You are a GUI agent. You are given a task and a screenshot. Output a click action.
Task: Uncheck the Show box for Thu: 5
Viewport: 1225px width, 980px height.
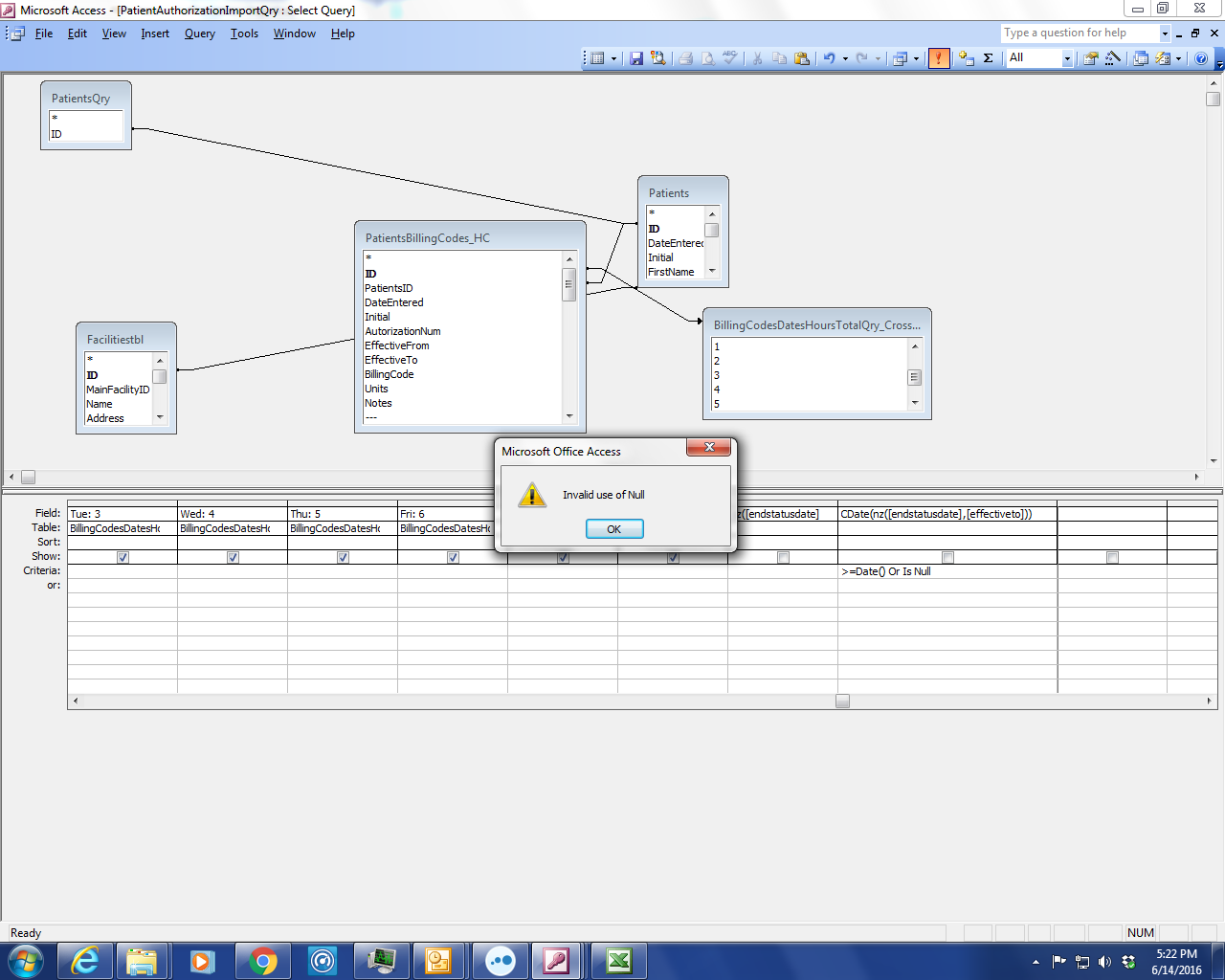pos(343,557)
